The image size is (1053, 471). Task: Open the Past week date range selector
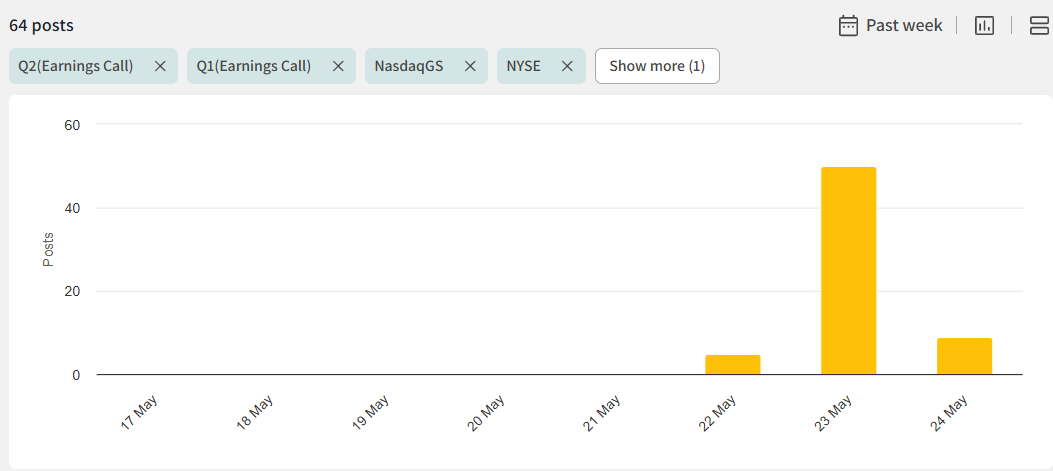pyautogui.click(x=903, y=25)
